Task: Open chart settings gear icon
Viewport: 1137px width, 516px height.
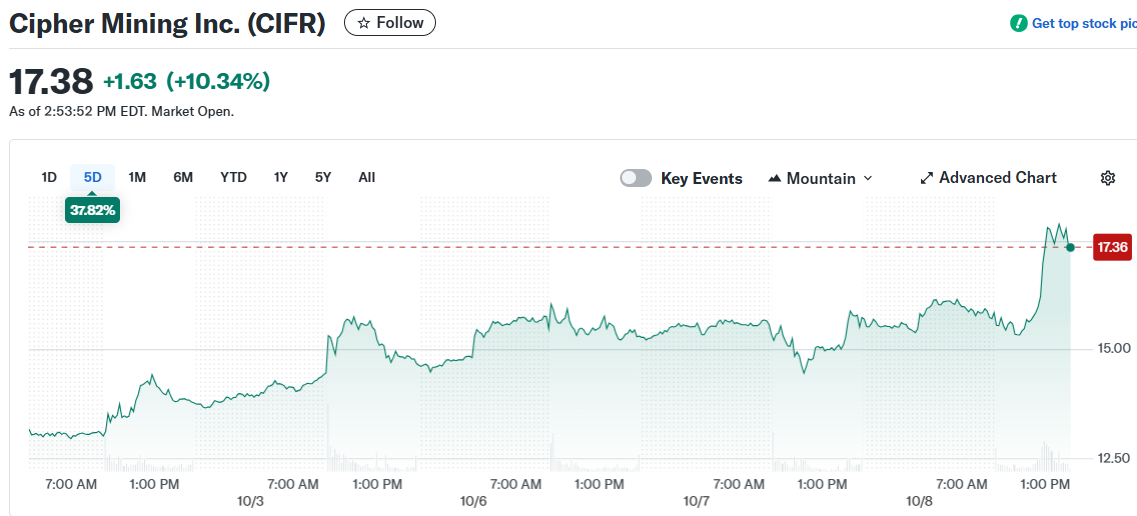Action: coord(1107,178)
